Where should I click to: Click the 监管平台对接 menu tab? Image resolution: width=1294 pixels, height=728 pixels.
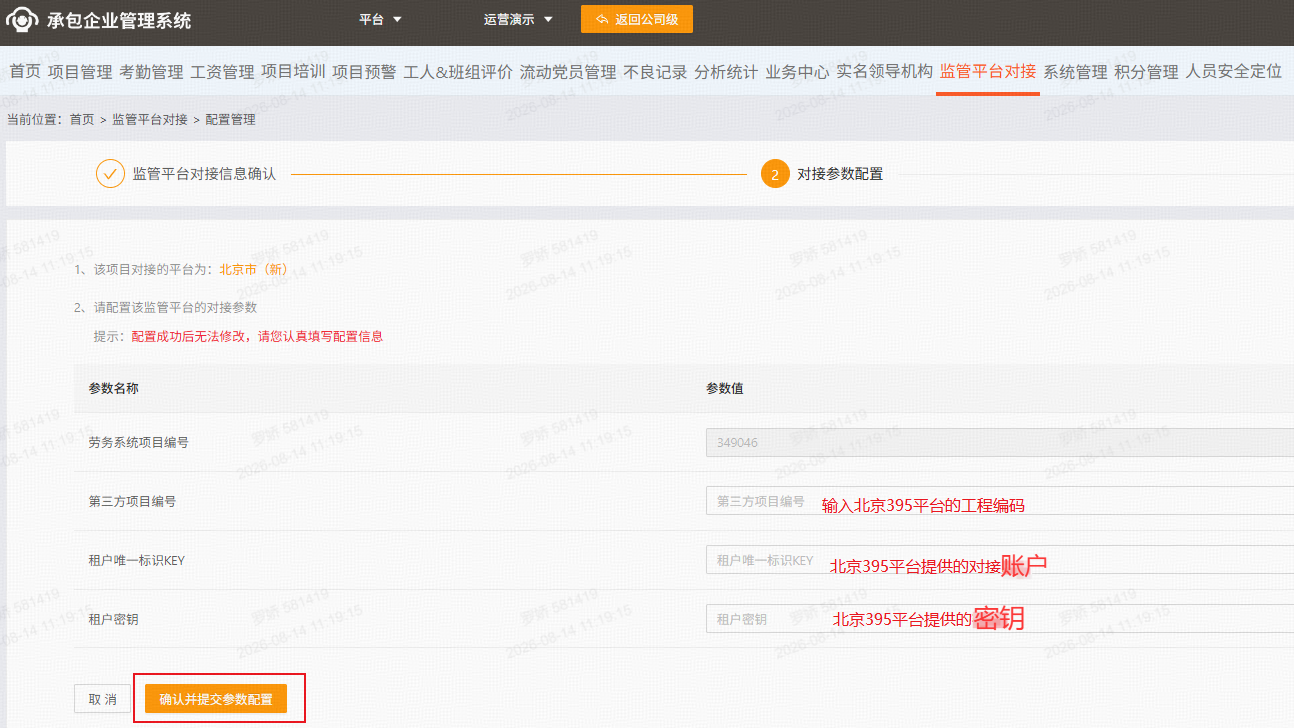click(988, 71)
